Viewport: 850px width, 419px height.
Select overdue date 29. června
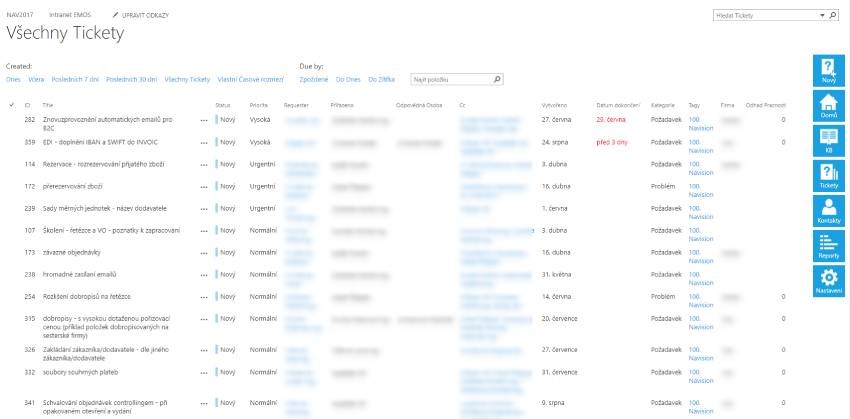point(611,120)
